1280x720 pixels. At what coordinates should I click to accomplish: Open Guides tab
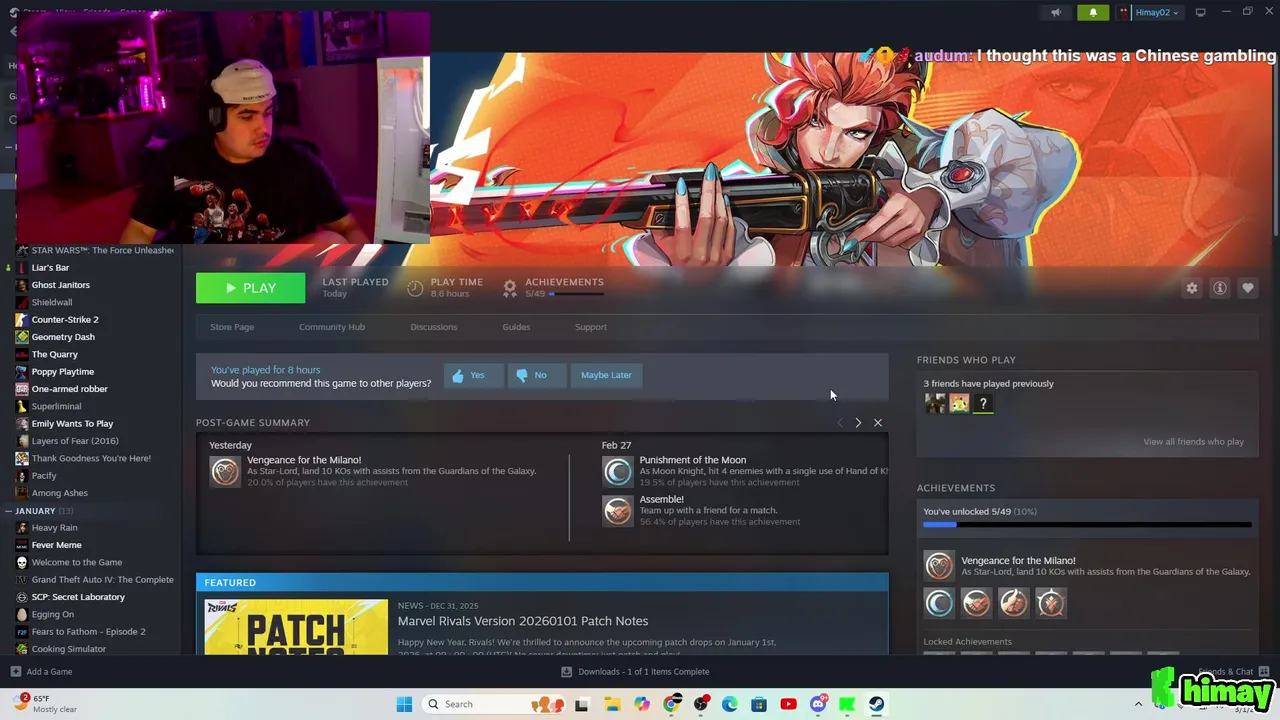[516, 327]
